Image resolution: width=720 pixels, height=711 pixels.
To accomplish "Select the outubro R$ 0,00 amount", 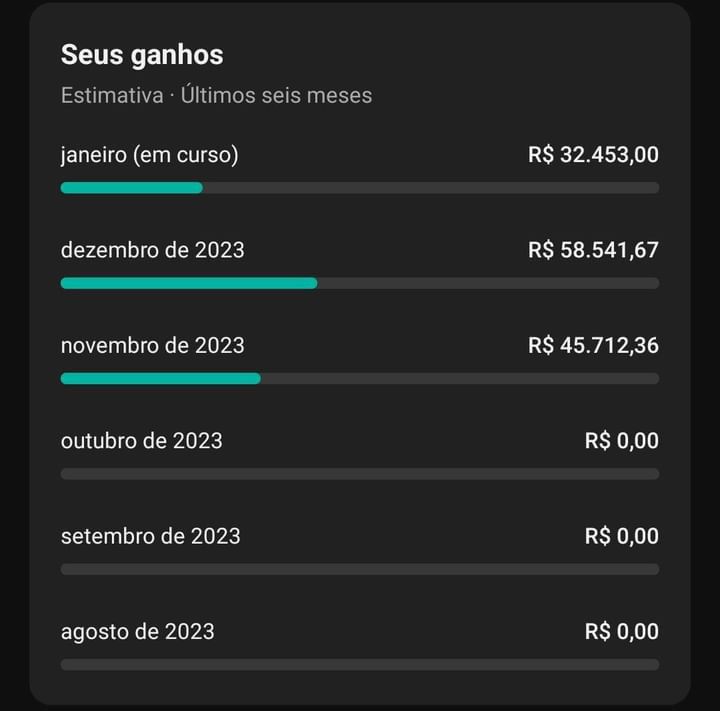I will (622, 441).
